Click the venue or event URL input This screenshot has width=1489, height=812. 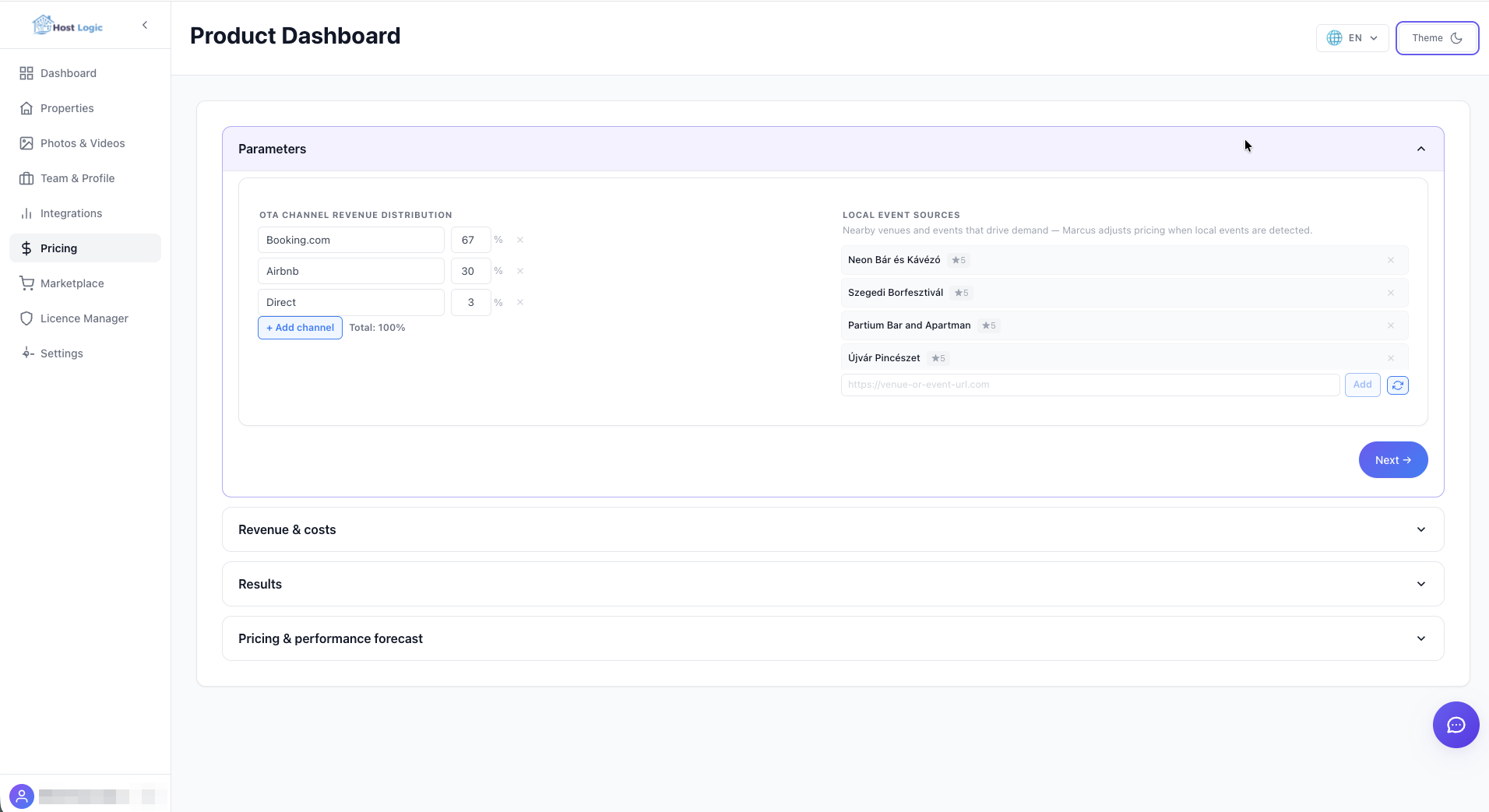click(1090, 385)
